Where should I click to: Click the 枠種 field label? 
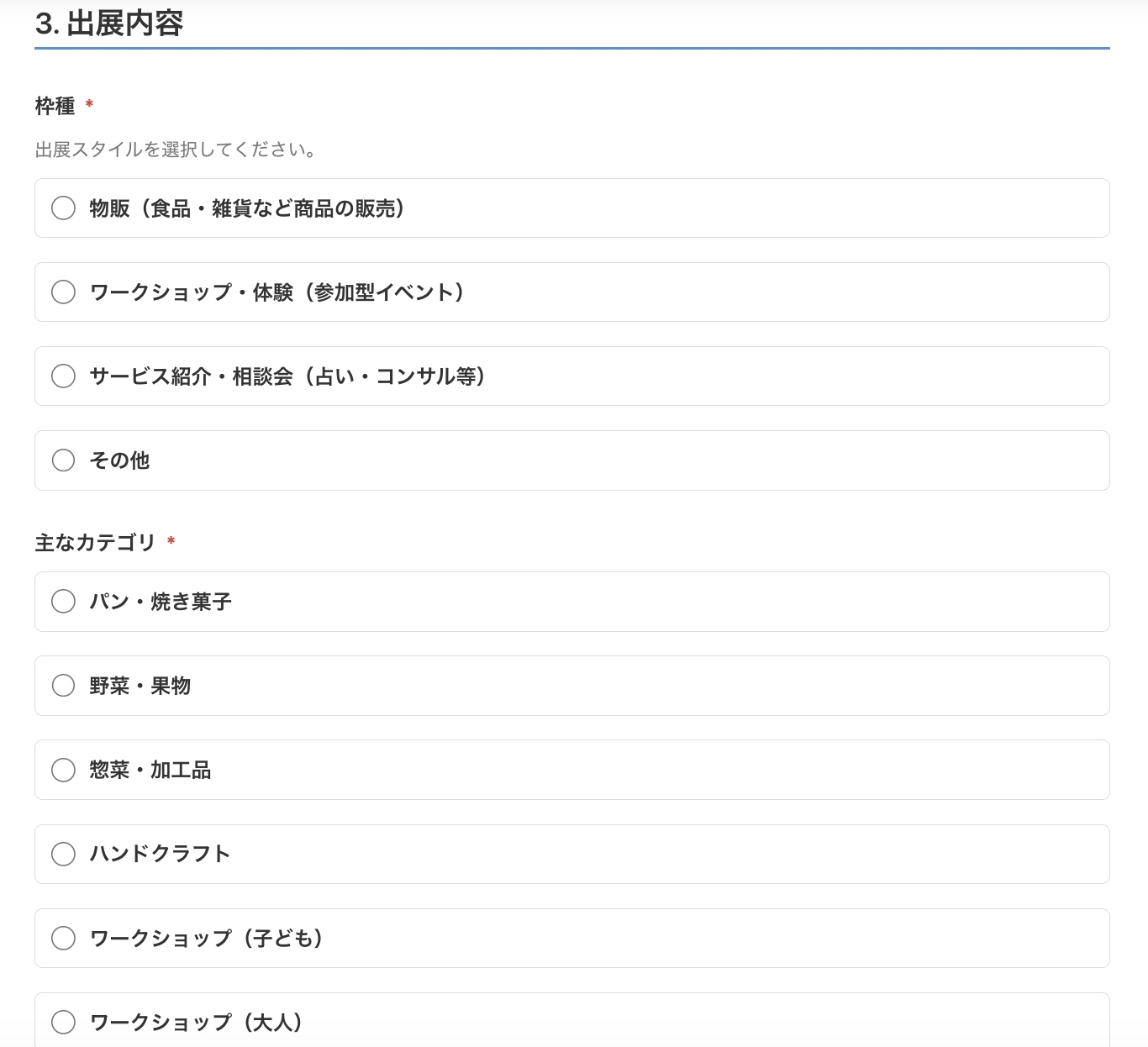click(x=55, y=106)
